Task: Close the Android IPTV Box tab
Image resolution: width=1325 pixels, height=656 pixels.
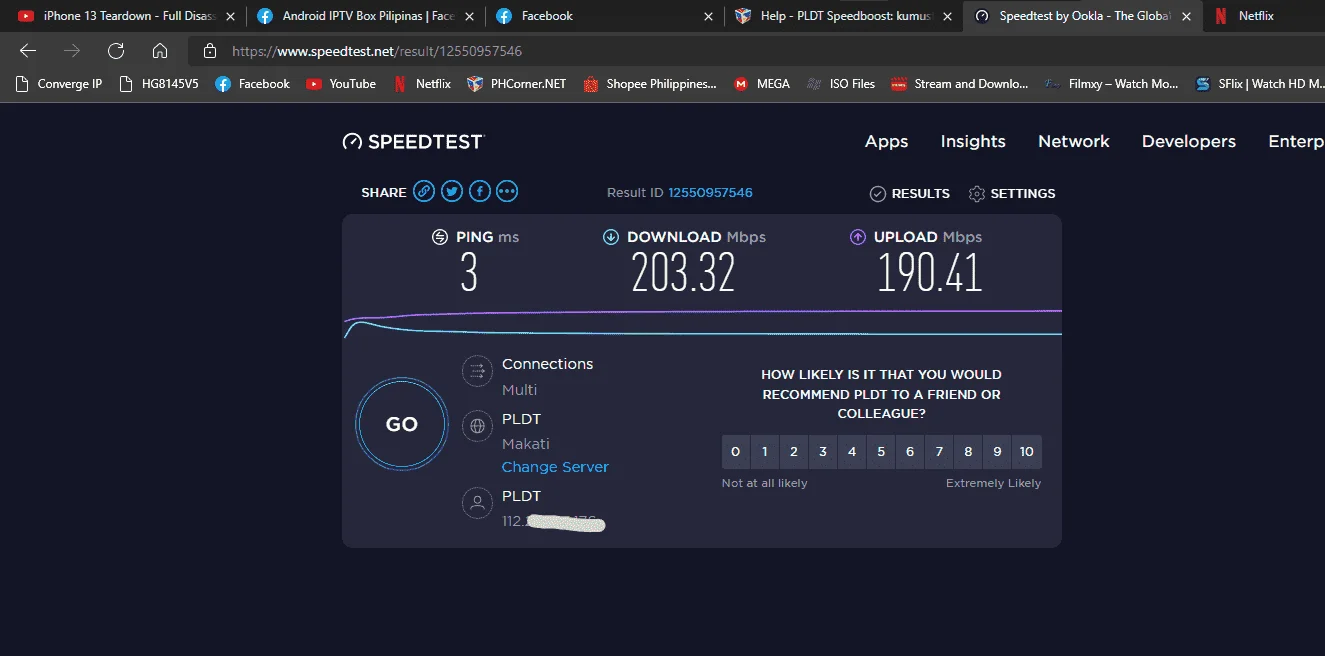Action: tap(469, 16)
